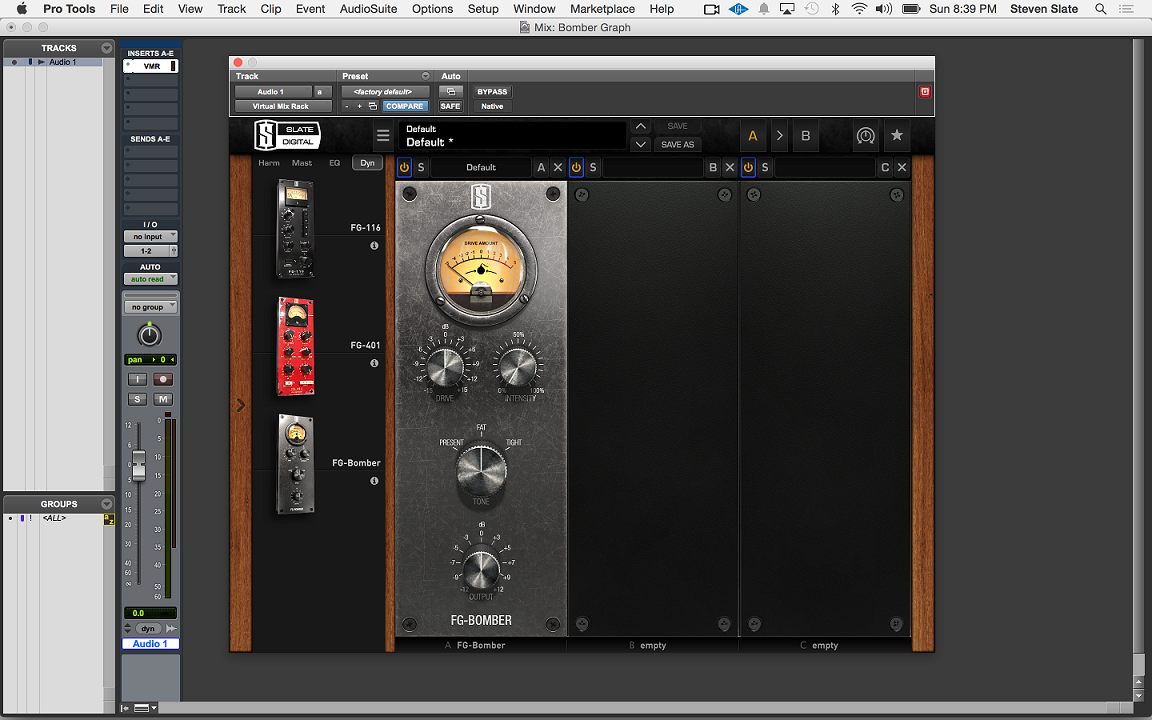Click the red target icon in plugin header

click(925, 92)
